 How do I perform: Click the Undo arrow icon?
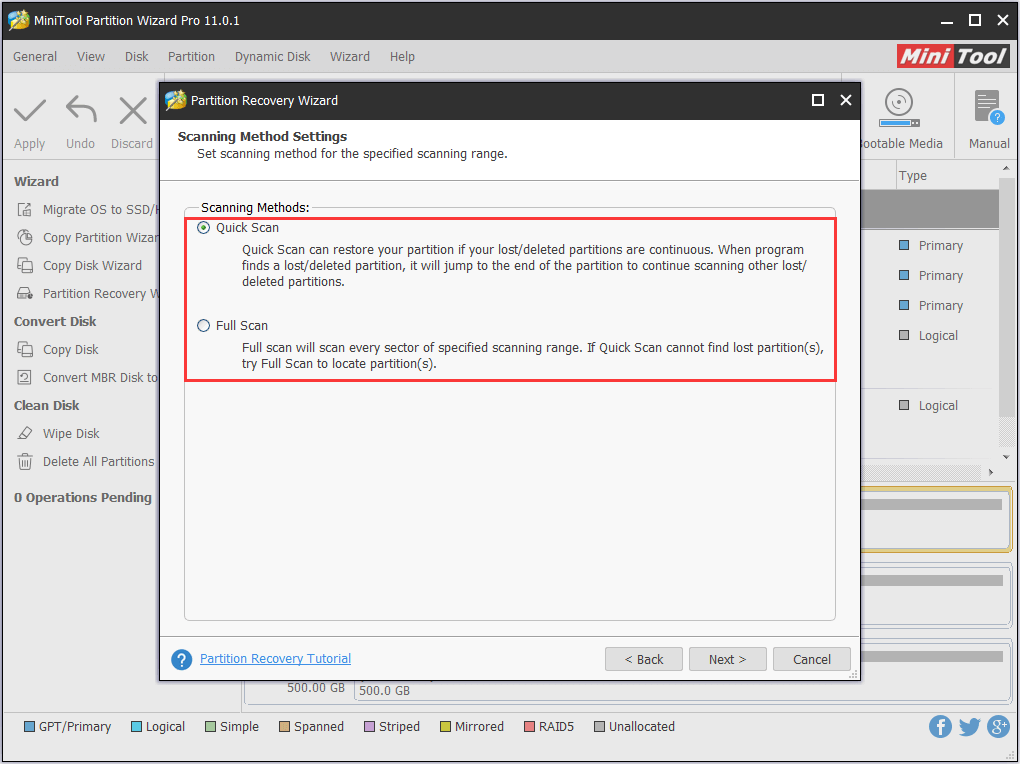click(81, 109)
